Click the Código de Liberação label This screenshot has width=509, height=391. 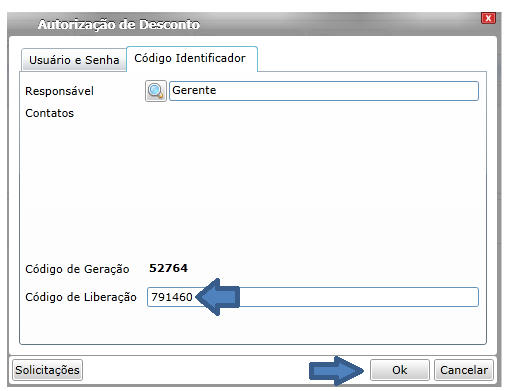(x=81, y=297)
